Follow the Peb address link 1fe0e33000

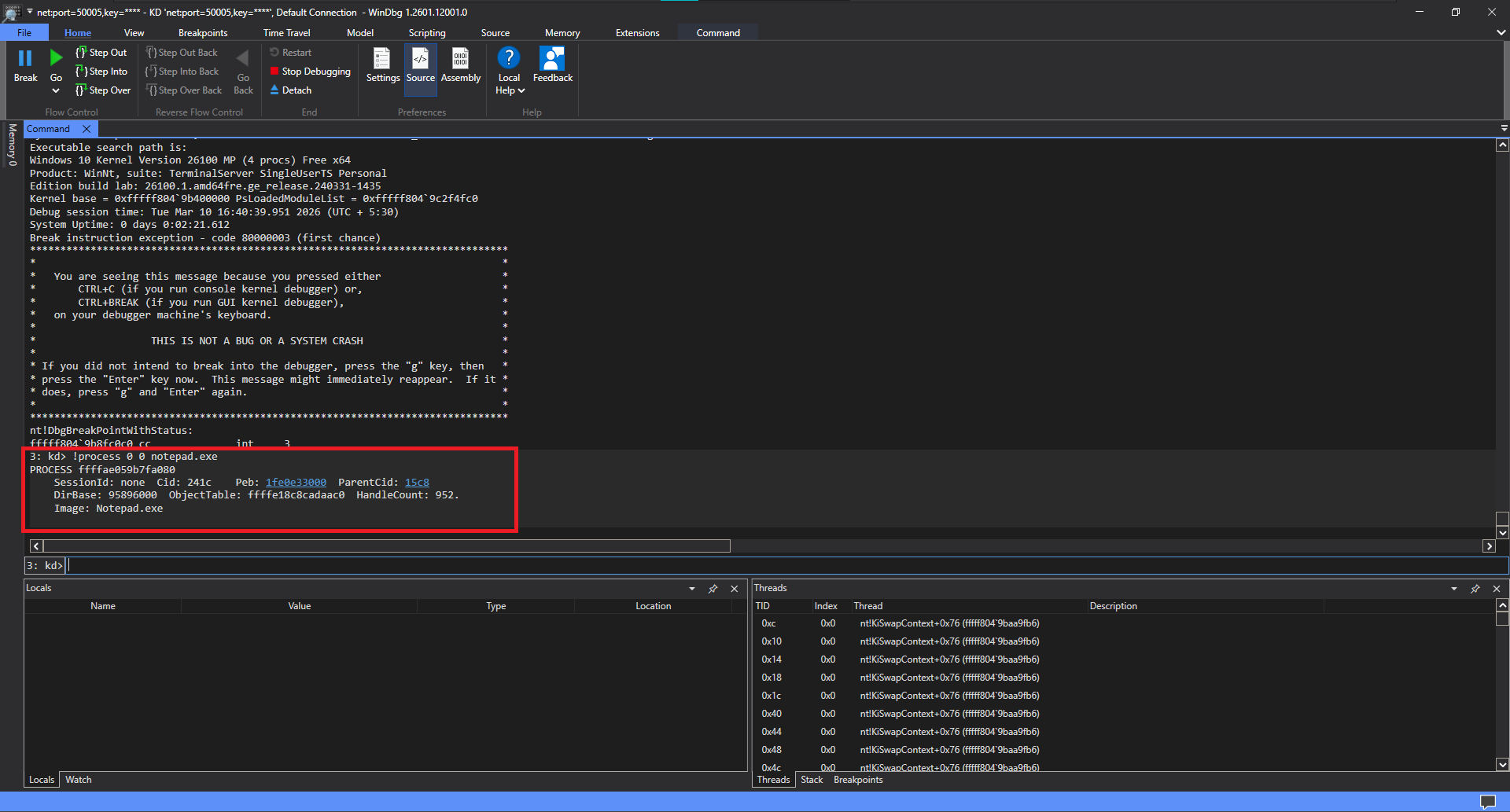point(295,482)
